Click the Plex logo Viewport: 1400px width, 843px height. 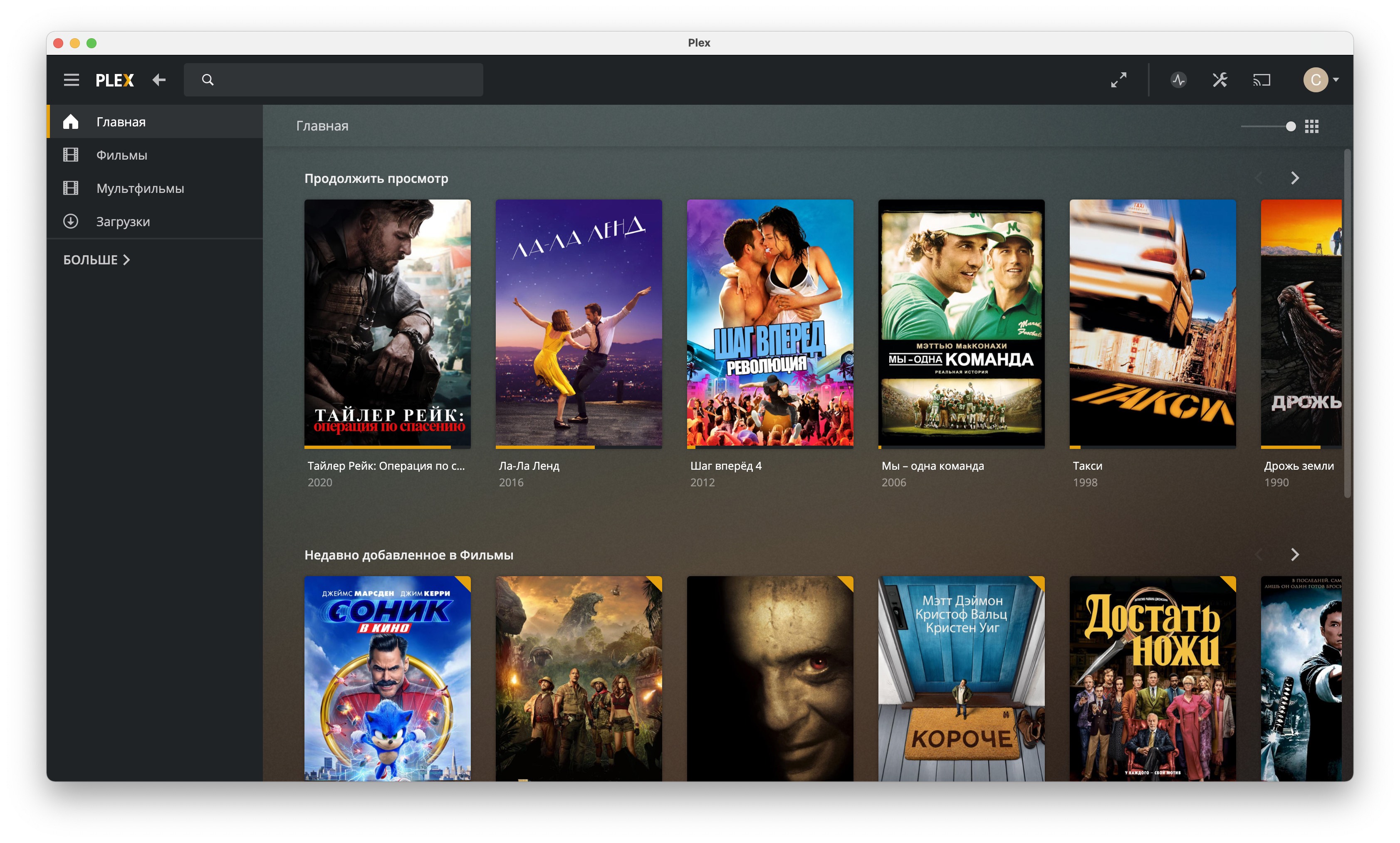tap(115, 80)
